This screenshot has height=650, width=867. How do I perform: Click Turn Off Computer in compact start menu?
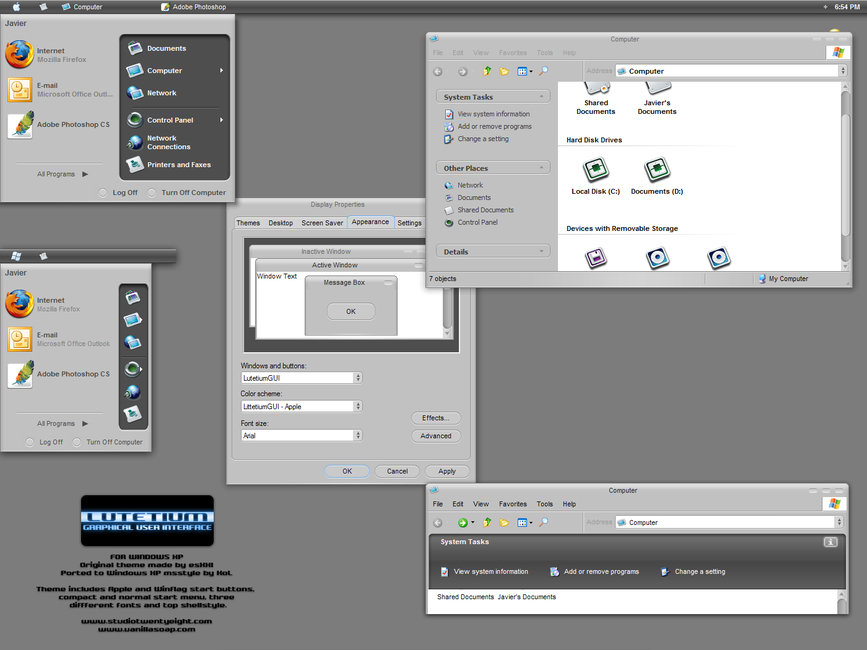[108, 442]
